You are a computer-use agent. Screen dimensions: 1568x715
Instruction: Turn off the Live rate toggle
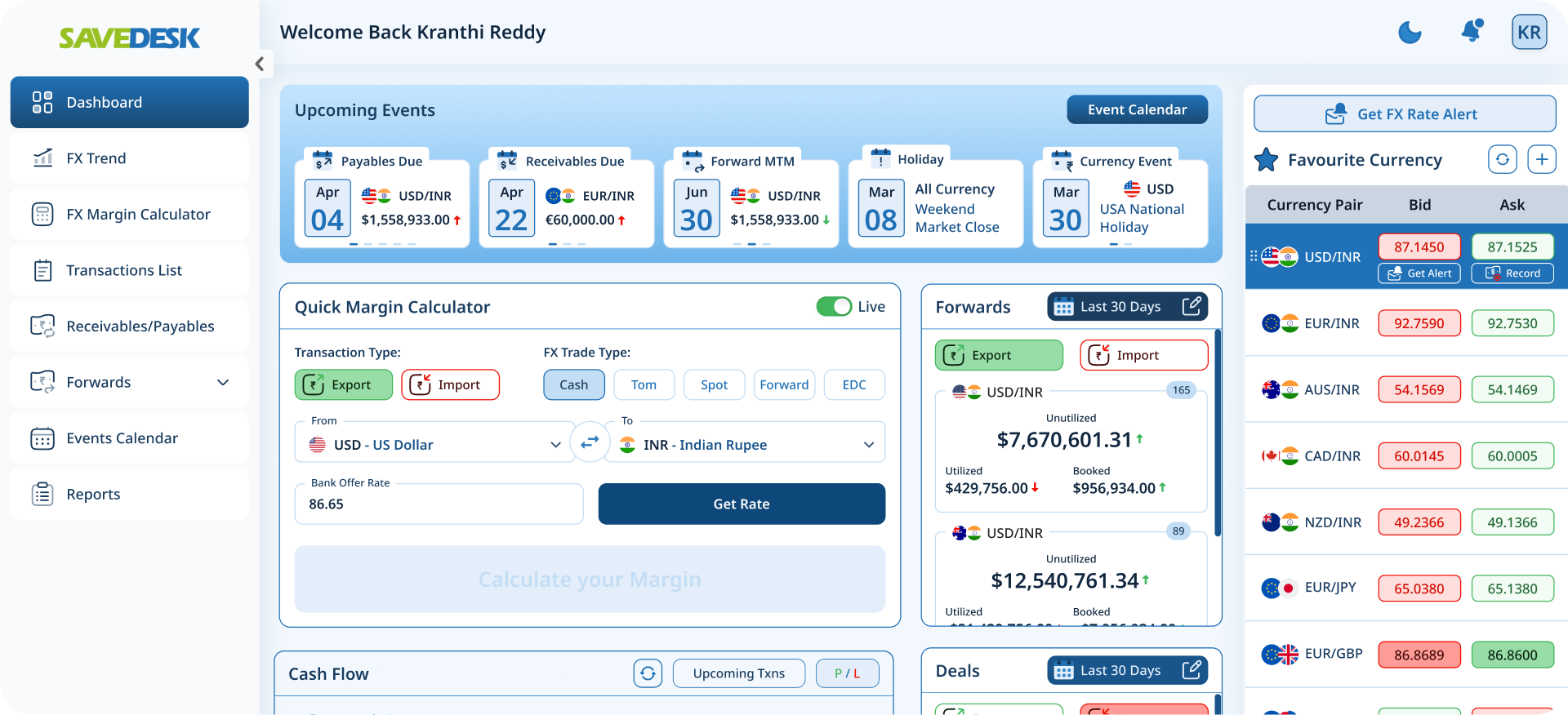point(834,307)
